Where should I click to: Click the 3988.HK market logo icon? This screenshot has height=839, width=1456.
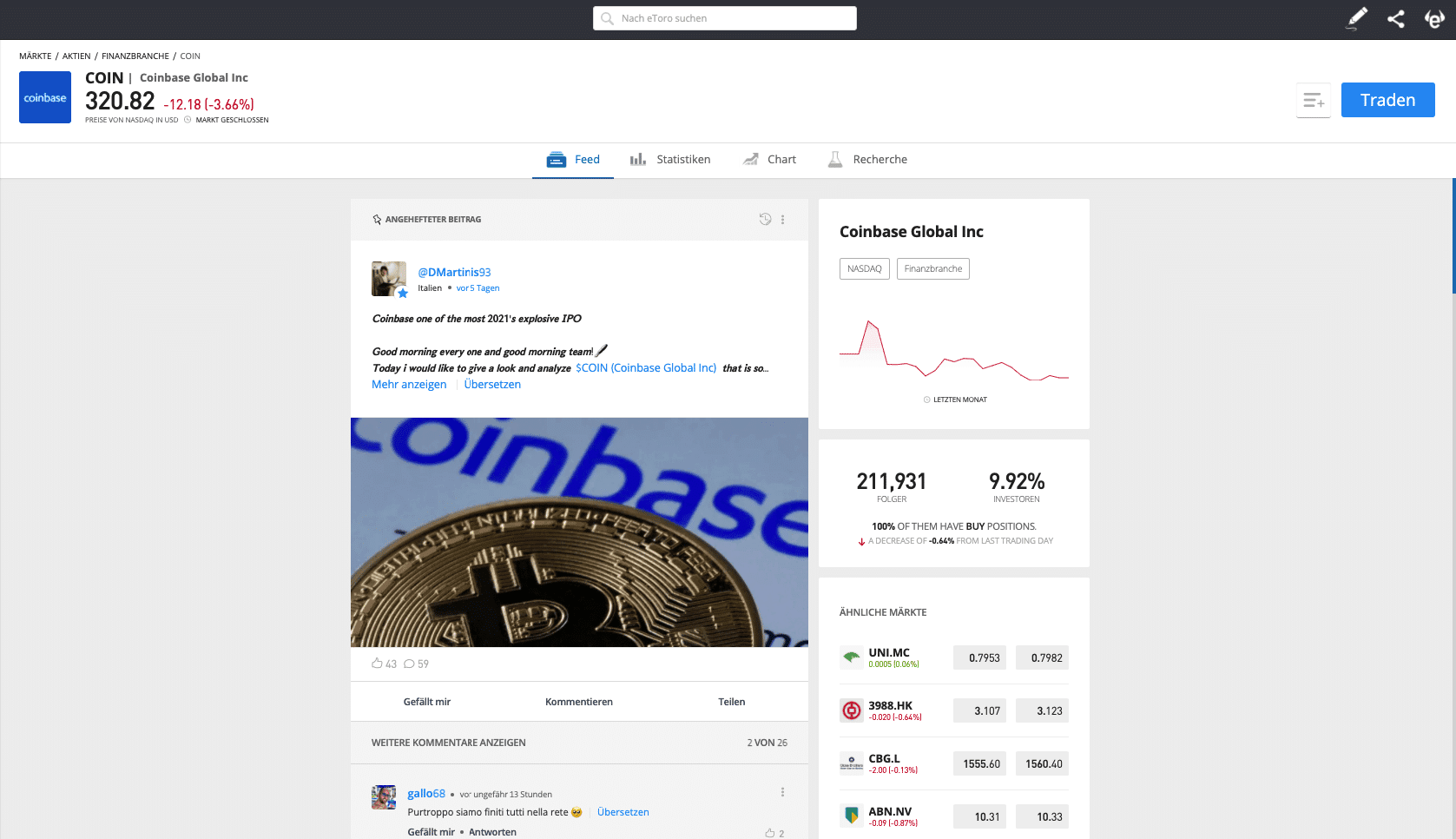(852, 710)
